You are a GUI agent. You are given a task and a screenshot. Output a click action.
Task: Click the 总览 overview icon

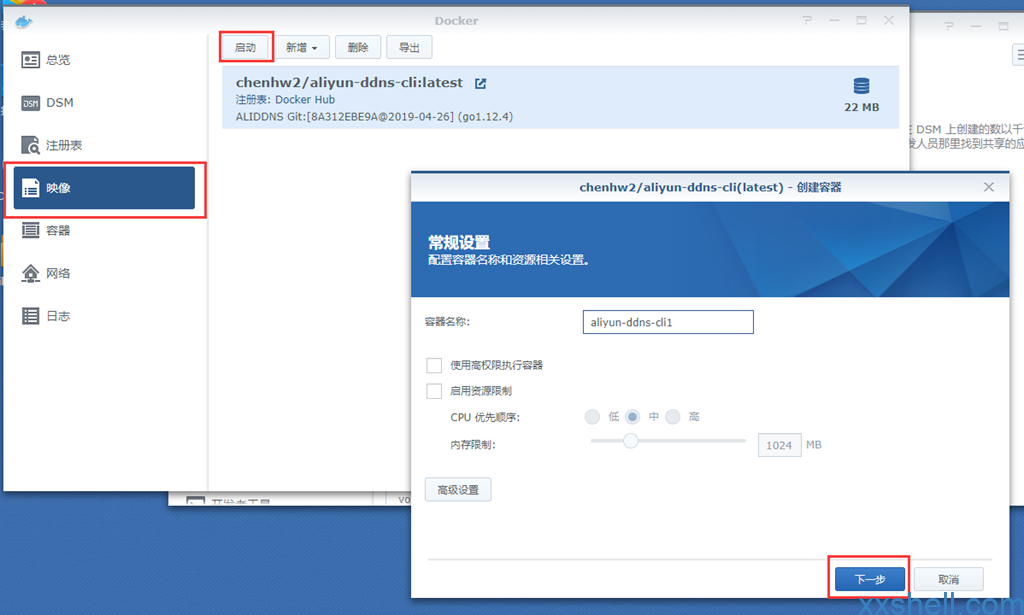(31, 60)
